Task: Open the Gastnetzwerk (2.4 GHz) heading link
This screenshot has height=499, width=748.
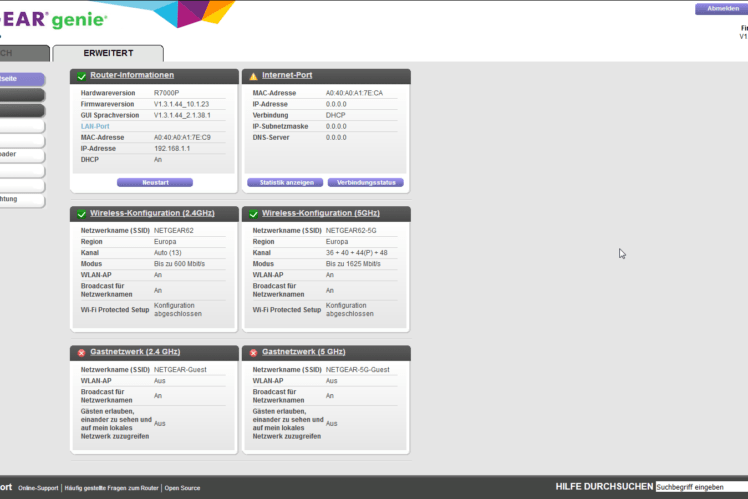Action: click(135, 352)
